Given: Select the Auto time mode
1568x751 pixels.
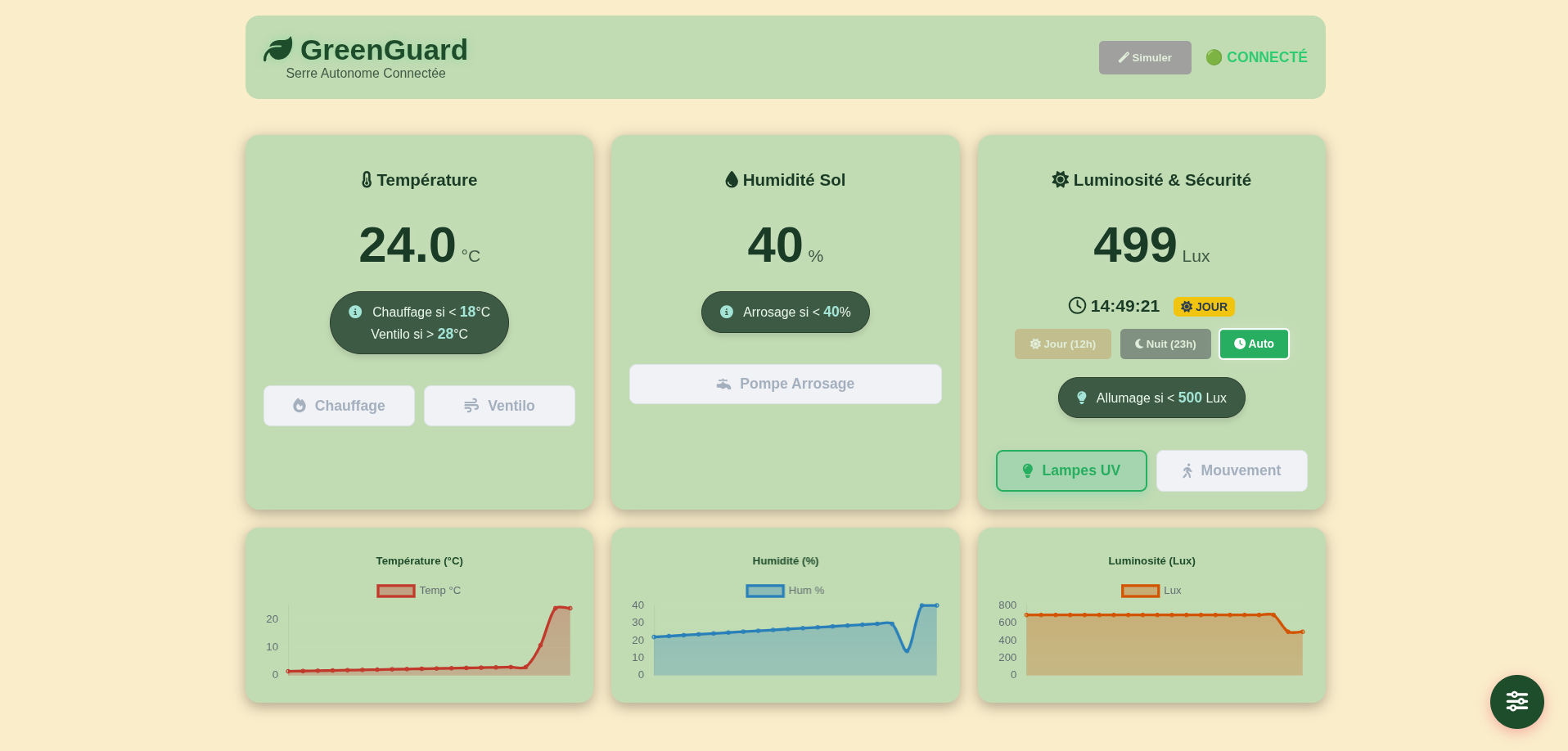Looking at the screenshot, I should (x=1253, y=344).
